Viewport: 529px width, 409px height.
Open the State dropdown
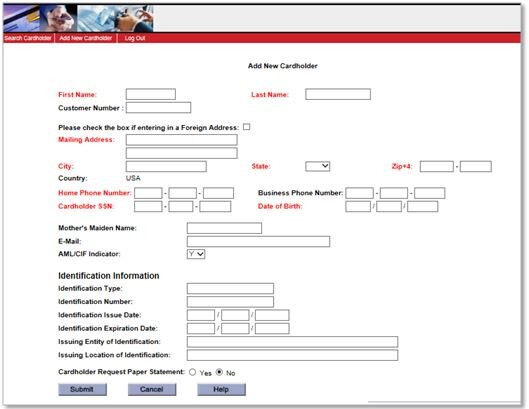point(317,166)
